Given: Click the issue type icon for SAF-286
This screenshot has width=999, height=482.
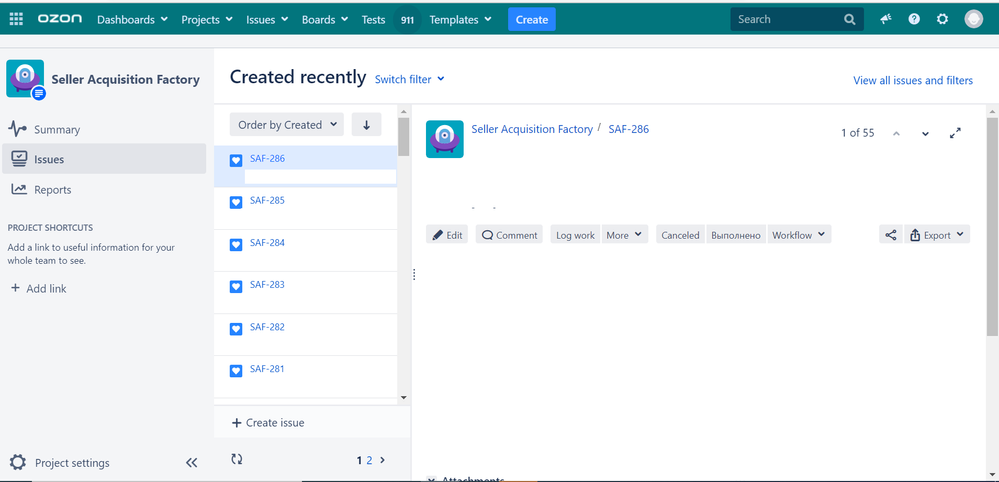Looking at the screenshot, I should 236,160.
